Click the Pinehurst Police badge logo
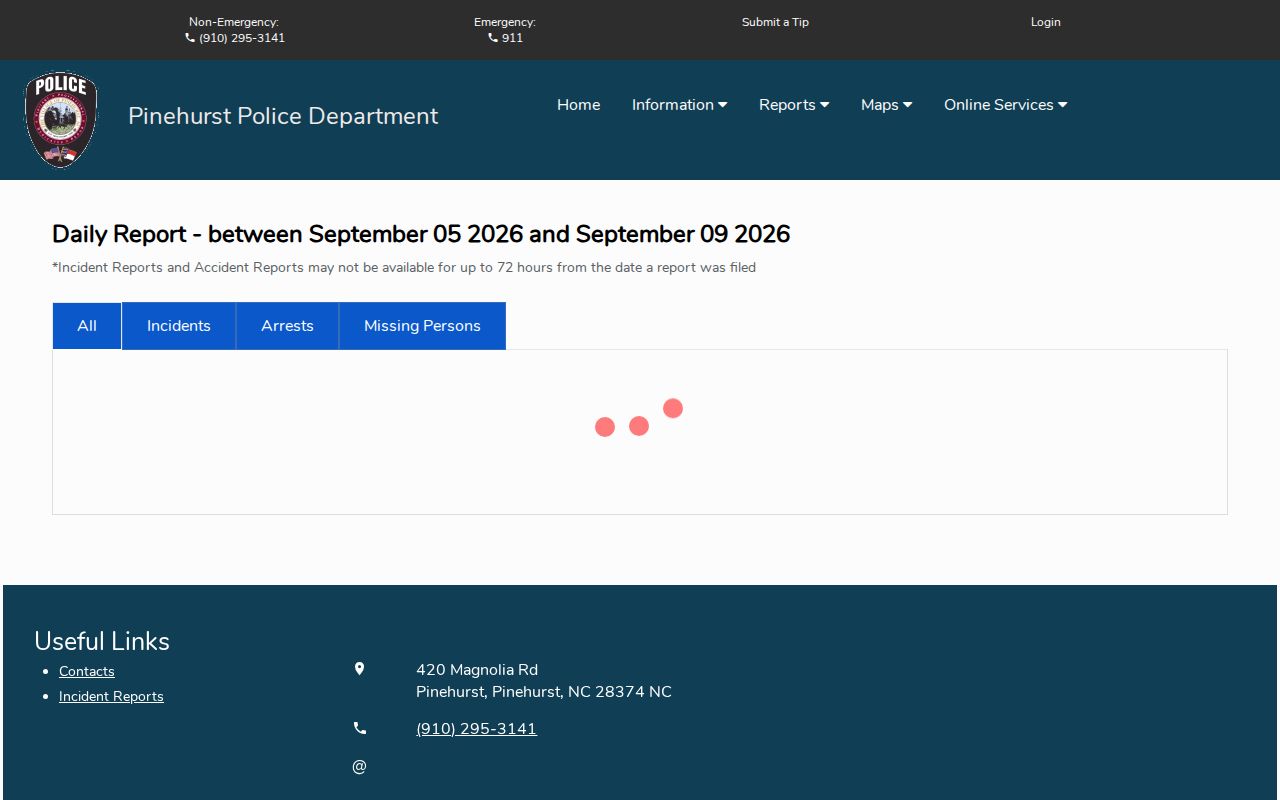The image size is (1280, 800). [x=61, y=119]
